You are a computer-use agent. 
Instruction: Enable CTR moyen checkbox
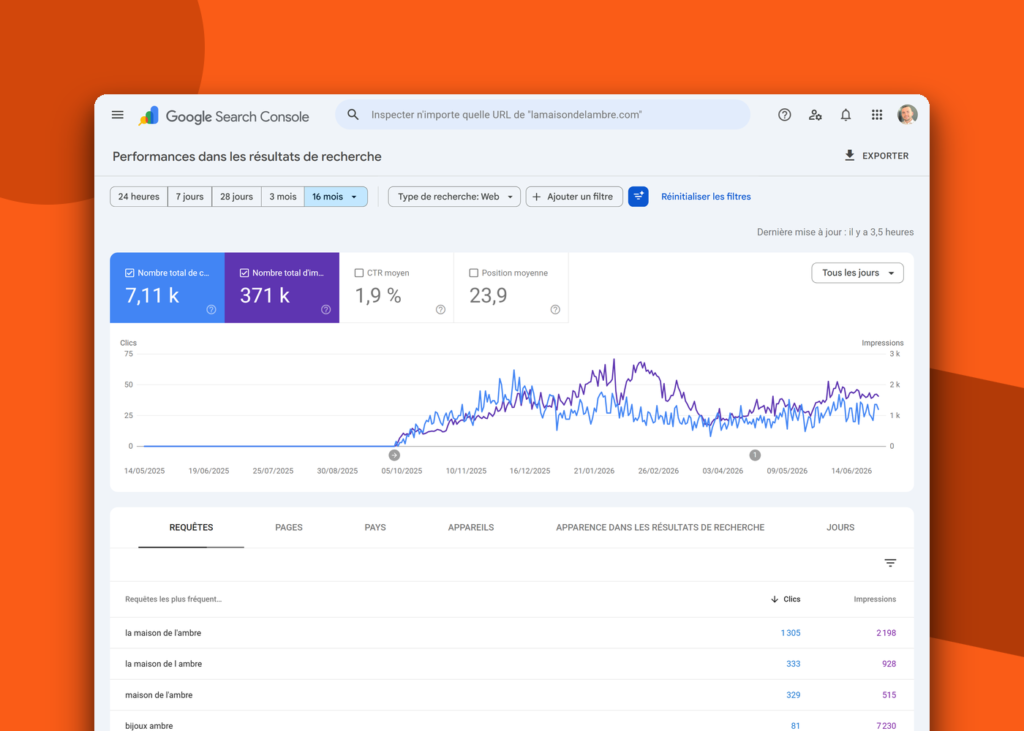coord(359,273)
